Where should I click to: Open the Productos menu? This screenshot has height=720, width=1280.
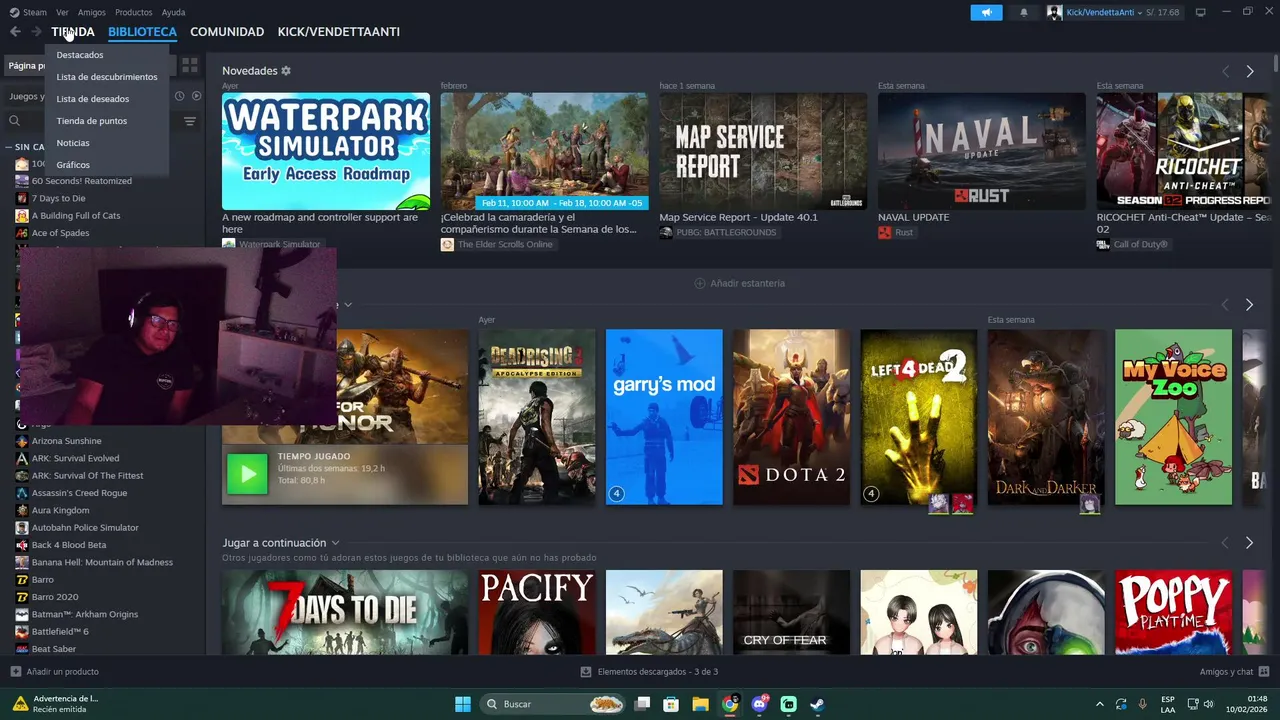tap(133, 12)
